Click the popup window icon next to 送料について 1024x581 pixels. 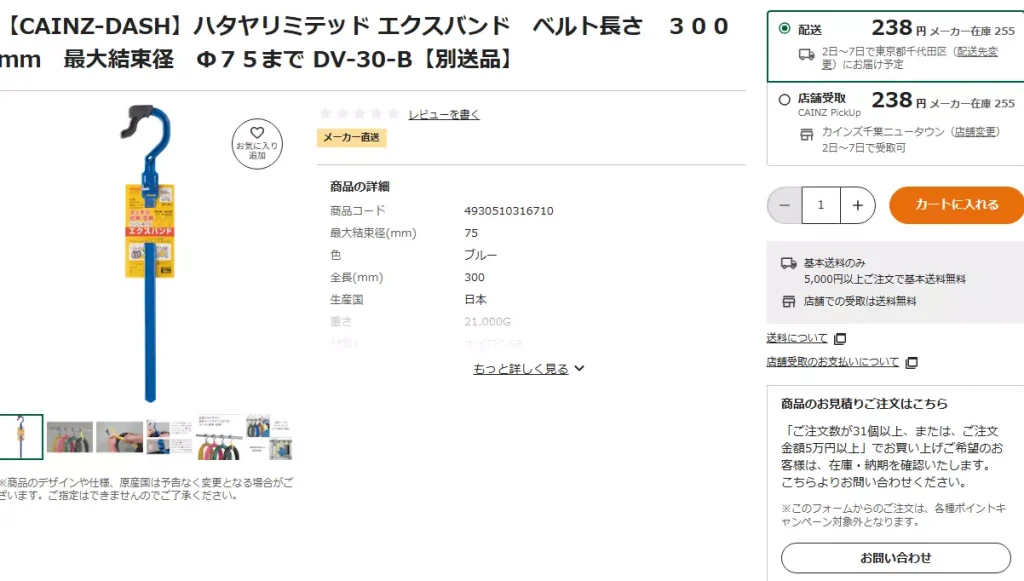[x=838, y=338]
